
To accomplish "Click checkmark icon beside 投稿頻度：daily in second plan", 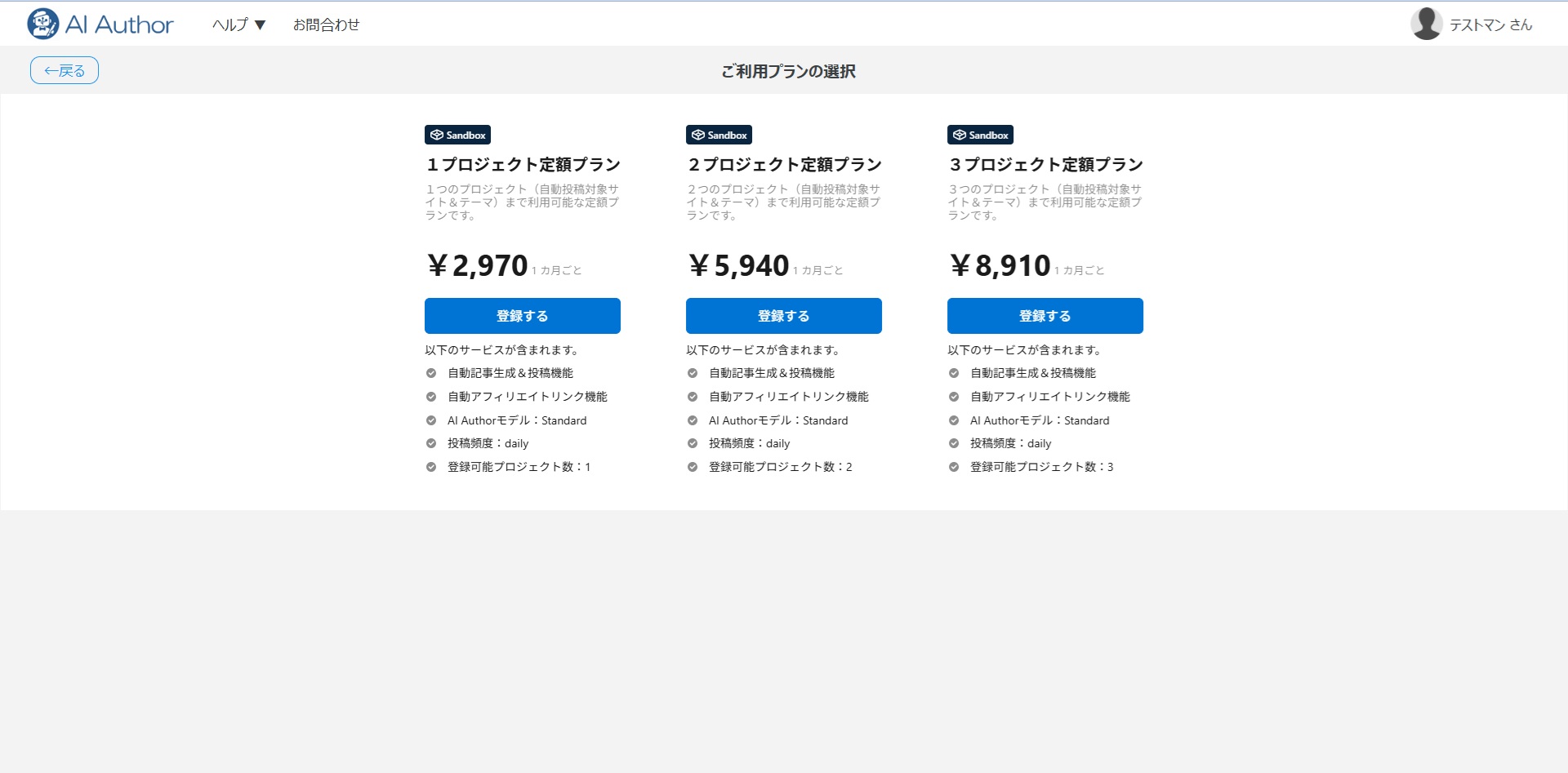I will (693, 443).
